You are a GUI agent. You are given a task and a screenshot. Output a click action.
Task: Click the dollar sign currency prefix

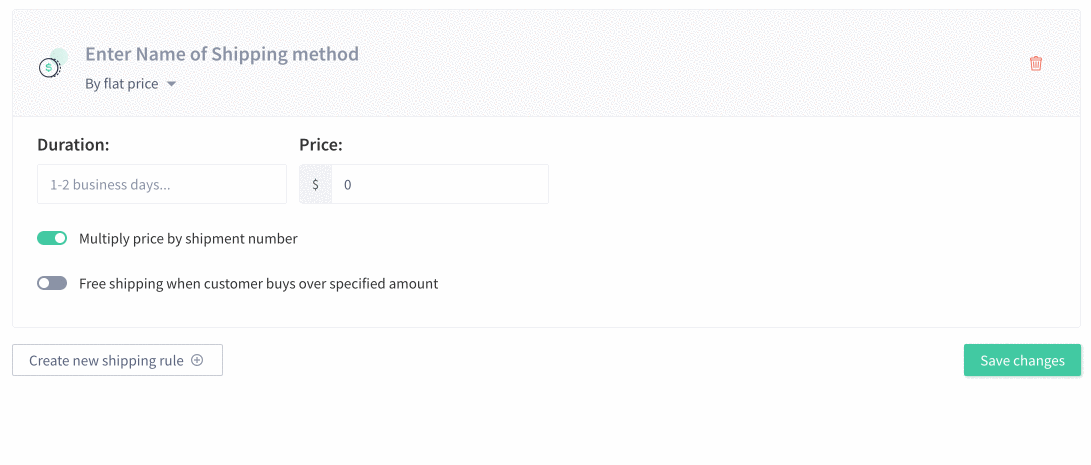tap(316, 184)
